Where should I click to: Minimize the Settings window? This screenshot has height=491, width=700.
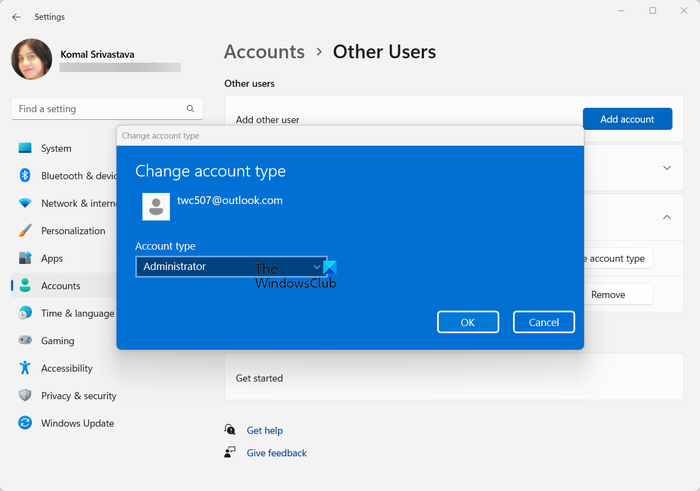tap(621, 10)
